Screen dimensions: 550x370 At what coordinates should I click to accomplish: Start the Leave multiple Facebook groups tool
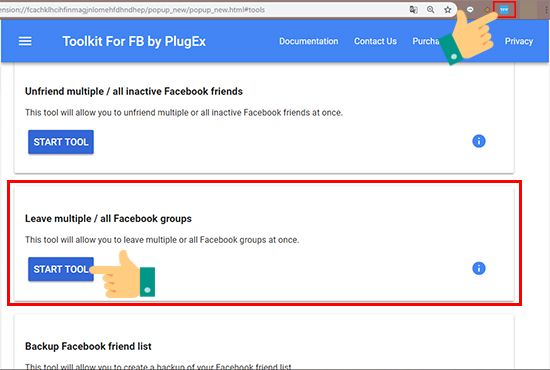tap(61, 269)
